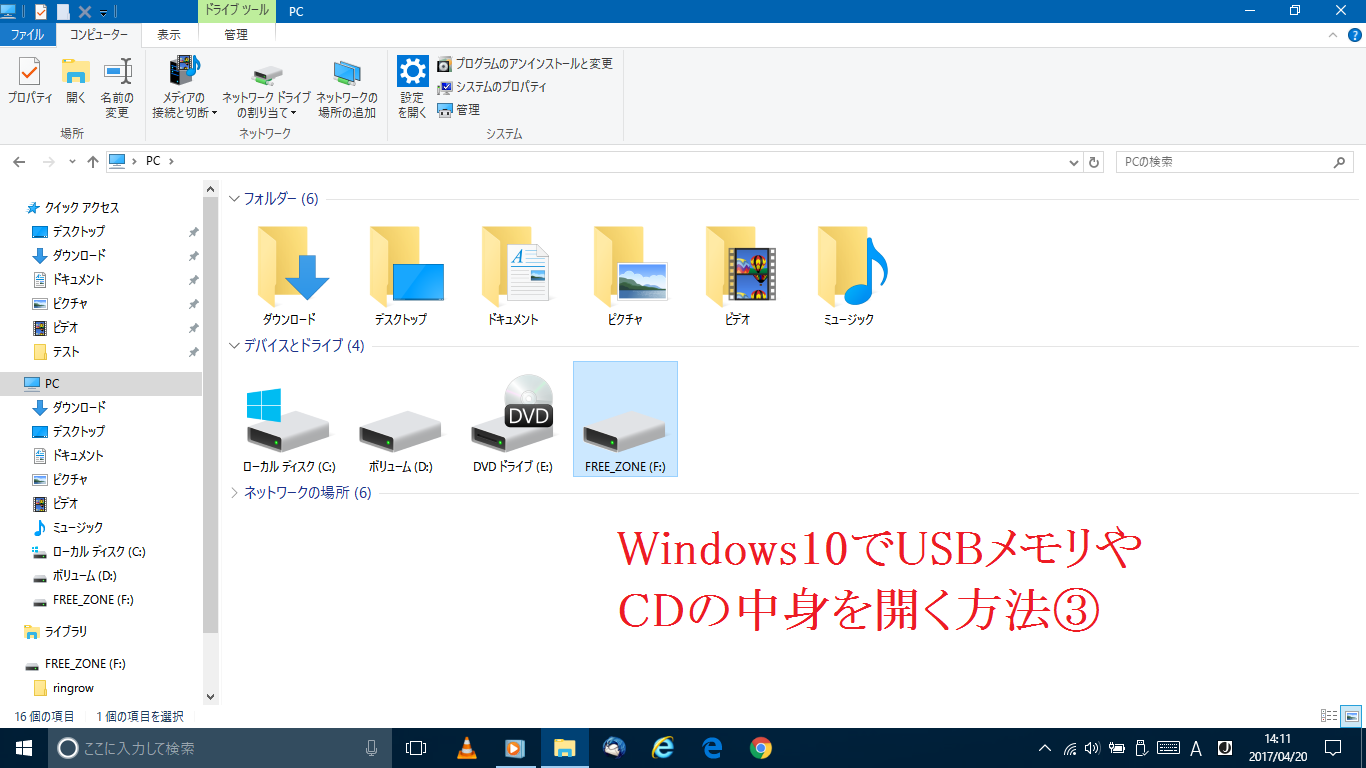Click System properties (システムのプロパティ)
The width and height of the screenshot is (1366, 768).
492,87
